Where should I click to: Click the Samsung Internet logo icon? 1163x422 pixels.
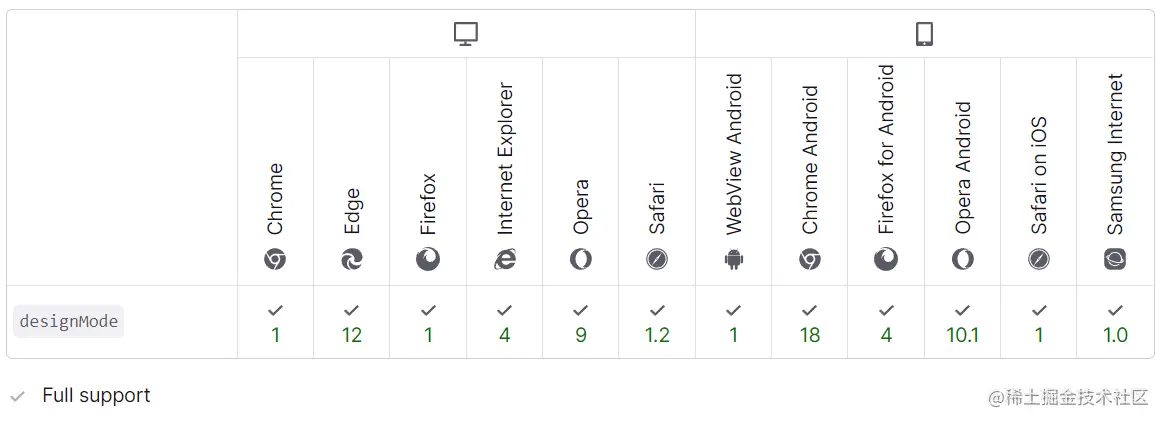click(x=1115, y=260)
